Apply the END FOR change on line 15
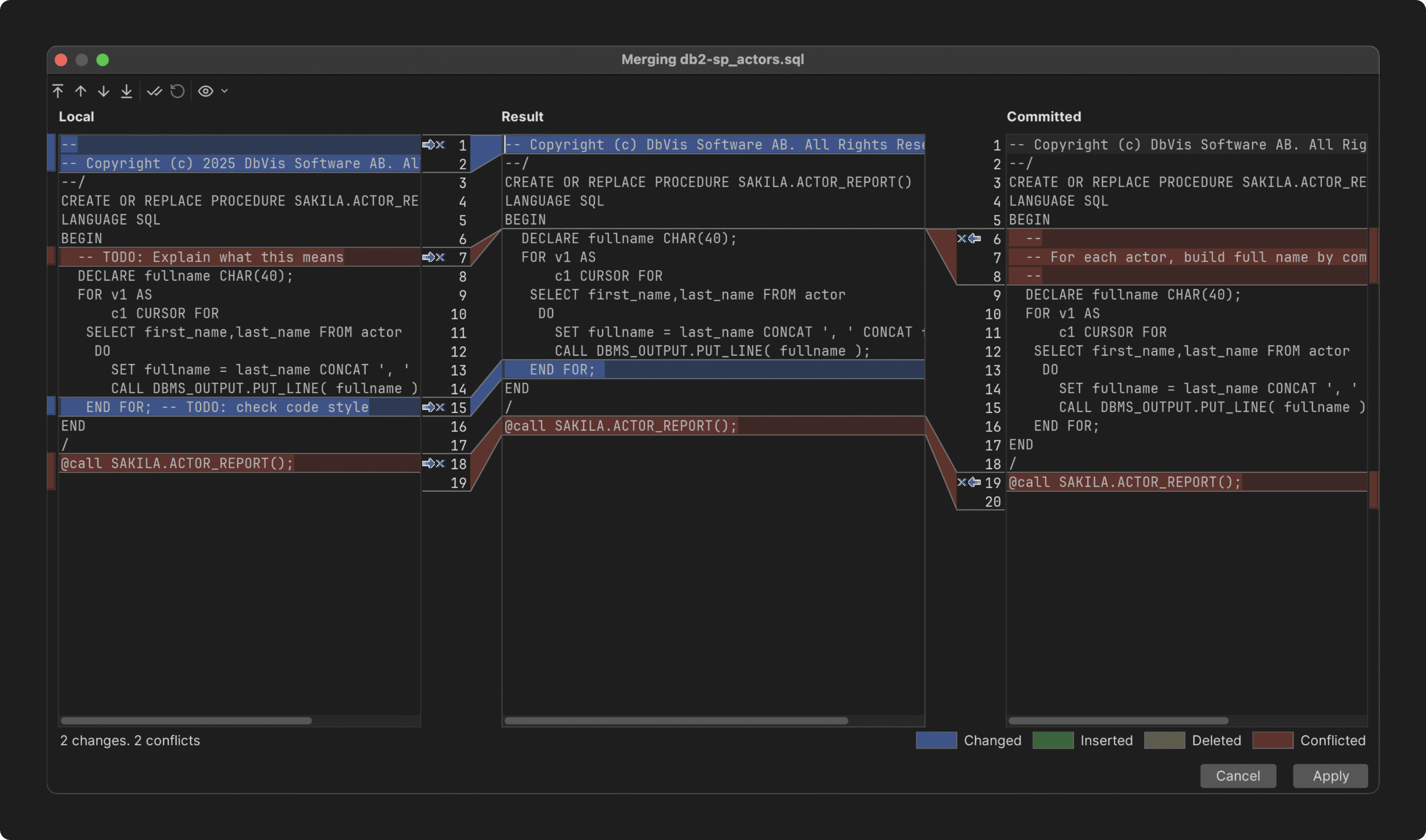The image size is (1426, 840). pos(429,407)
